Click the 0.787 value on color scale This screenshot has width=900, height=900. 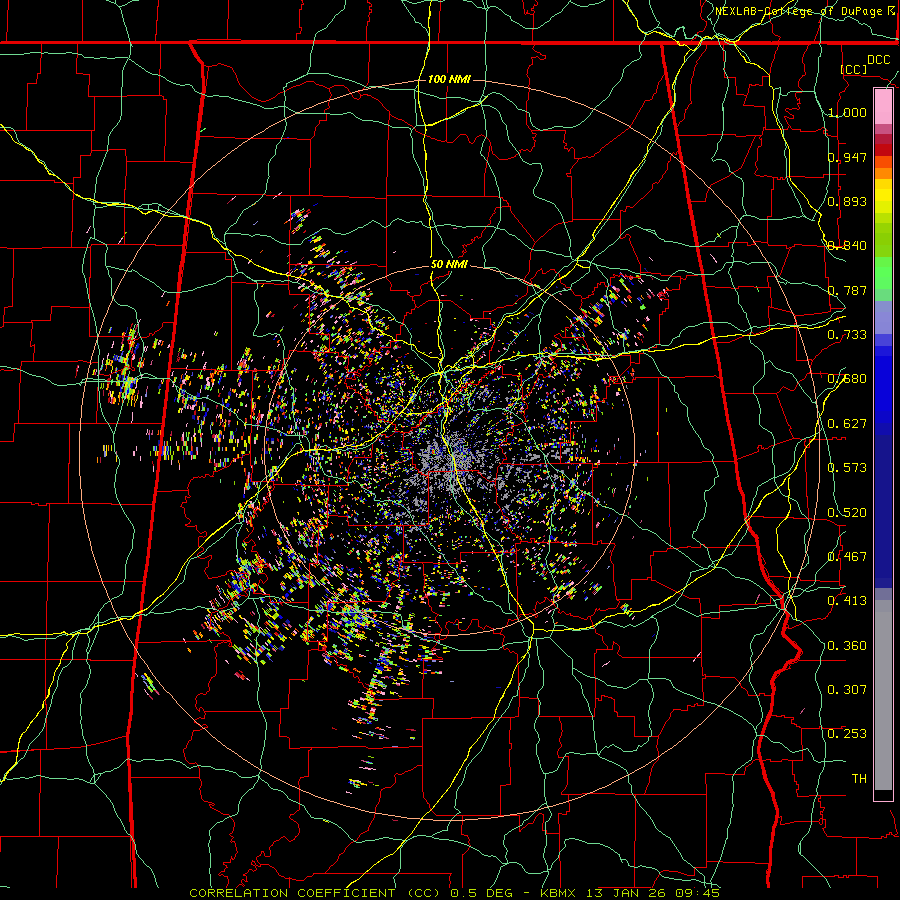pyautogui.click(x=847, y=290)
